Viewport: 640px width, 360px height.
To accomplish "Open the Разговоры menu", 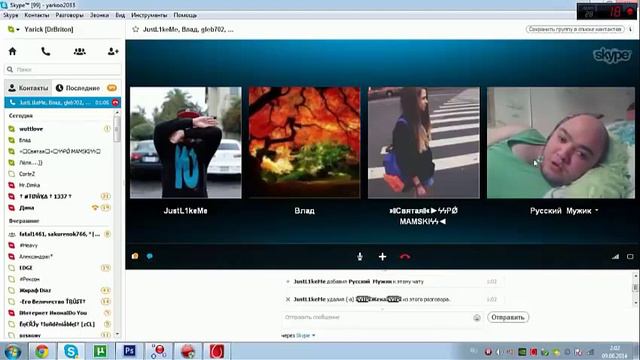I will (x=69, y=15).
